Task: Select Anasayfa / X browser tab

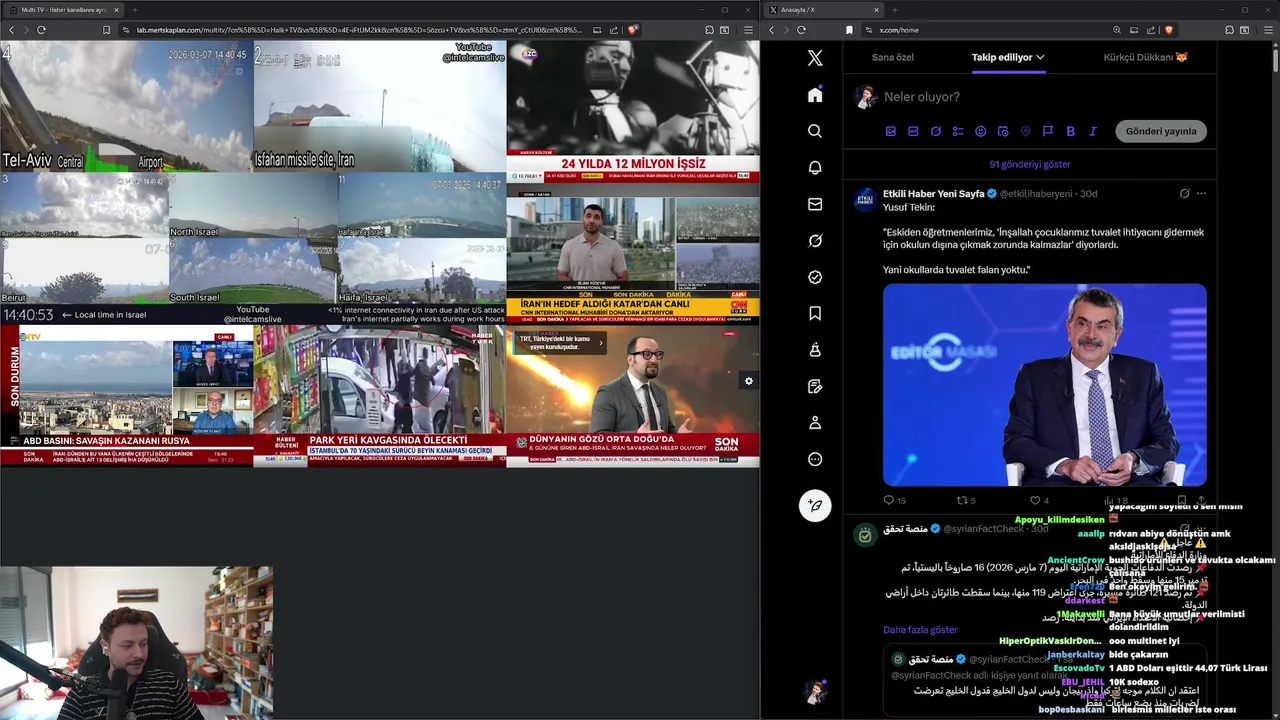Action: point(826,9)
